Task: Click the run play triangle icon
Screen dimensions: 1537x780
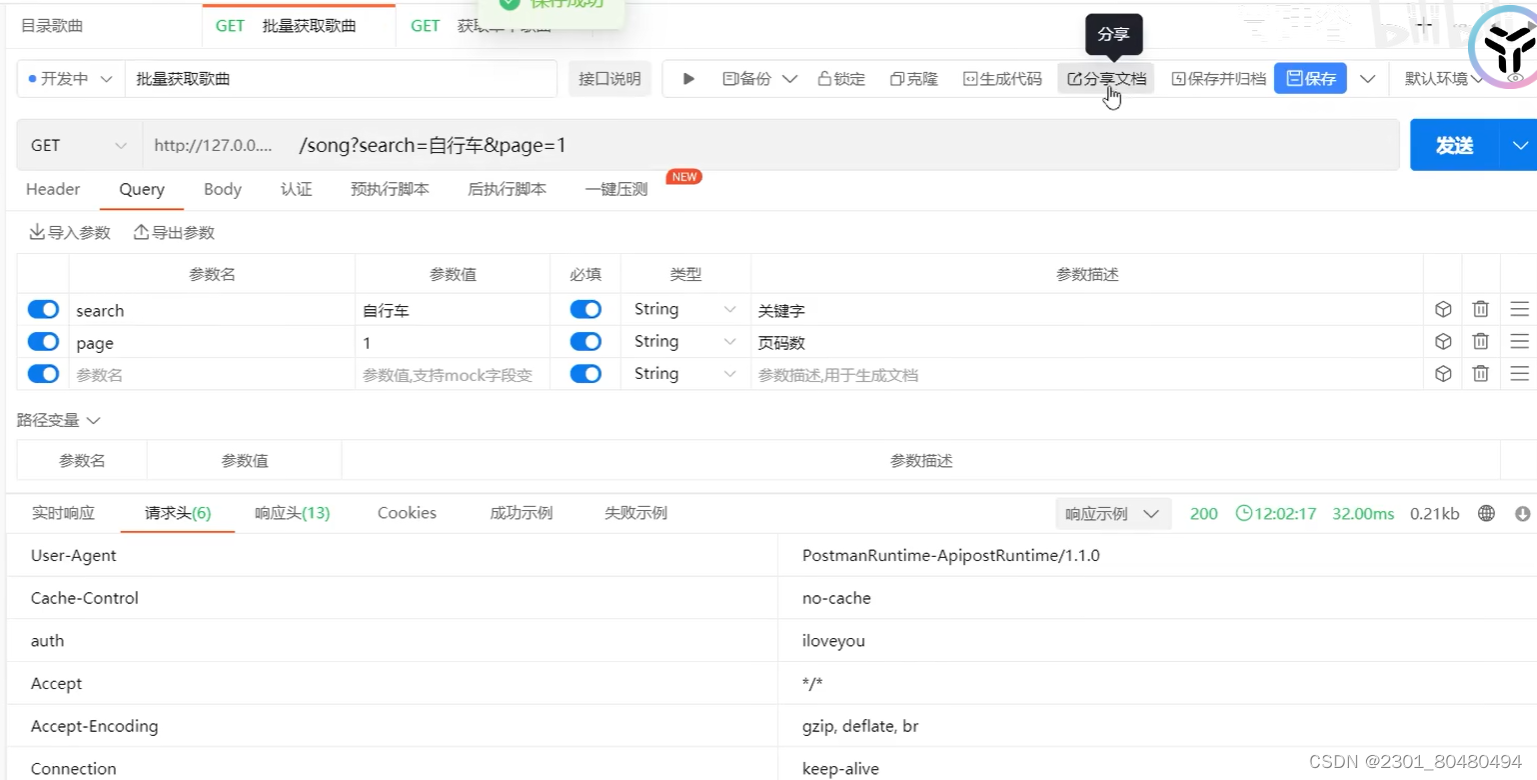Action: (689, 78)
